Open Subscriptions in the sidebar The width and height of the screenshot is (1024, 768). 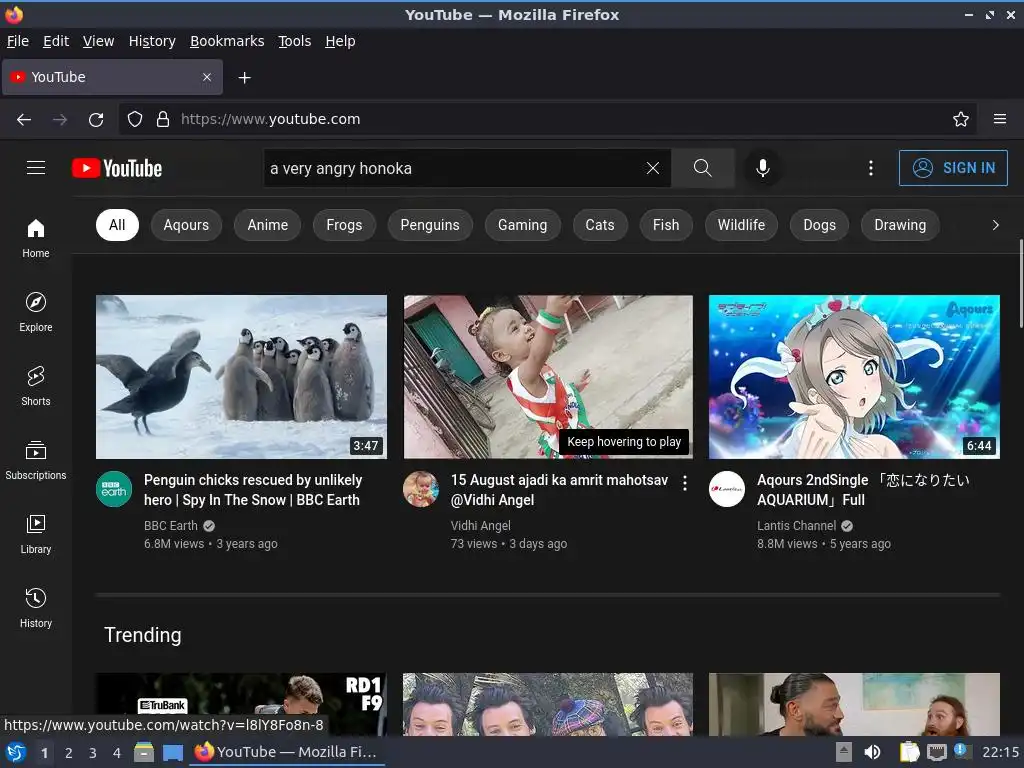coord(36,460)
